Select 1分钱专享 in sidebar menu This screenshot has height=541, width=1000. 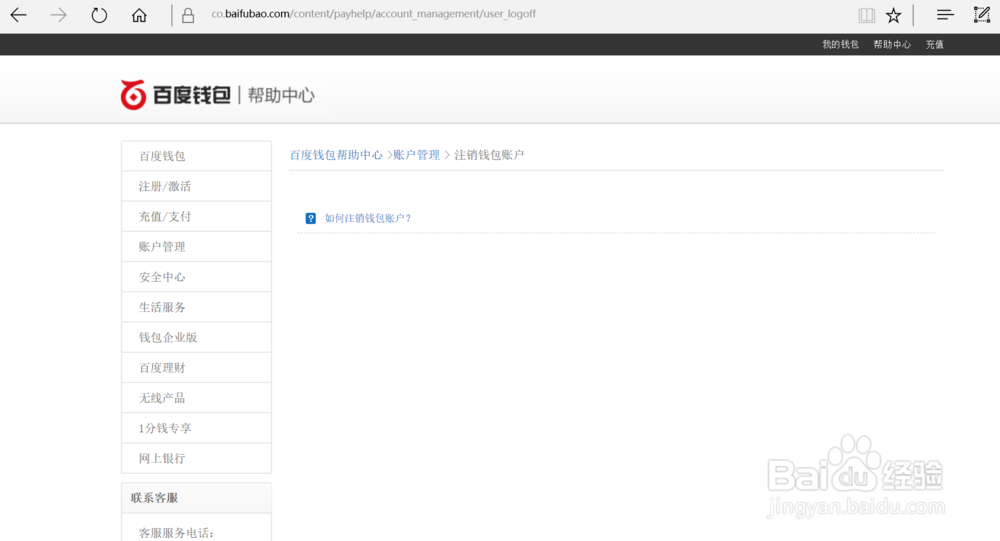(x=196, y=428)
